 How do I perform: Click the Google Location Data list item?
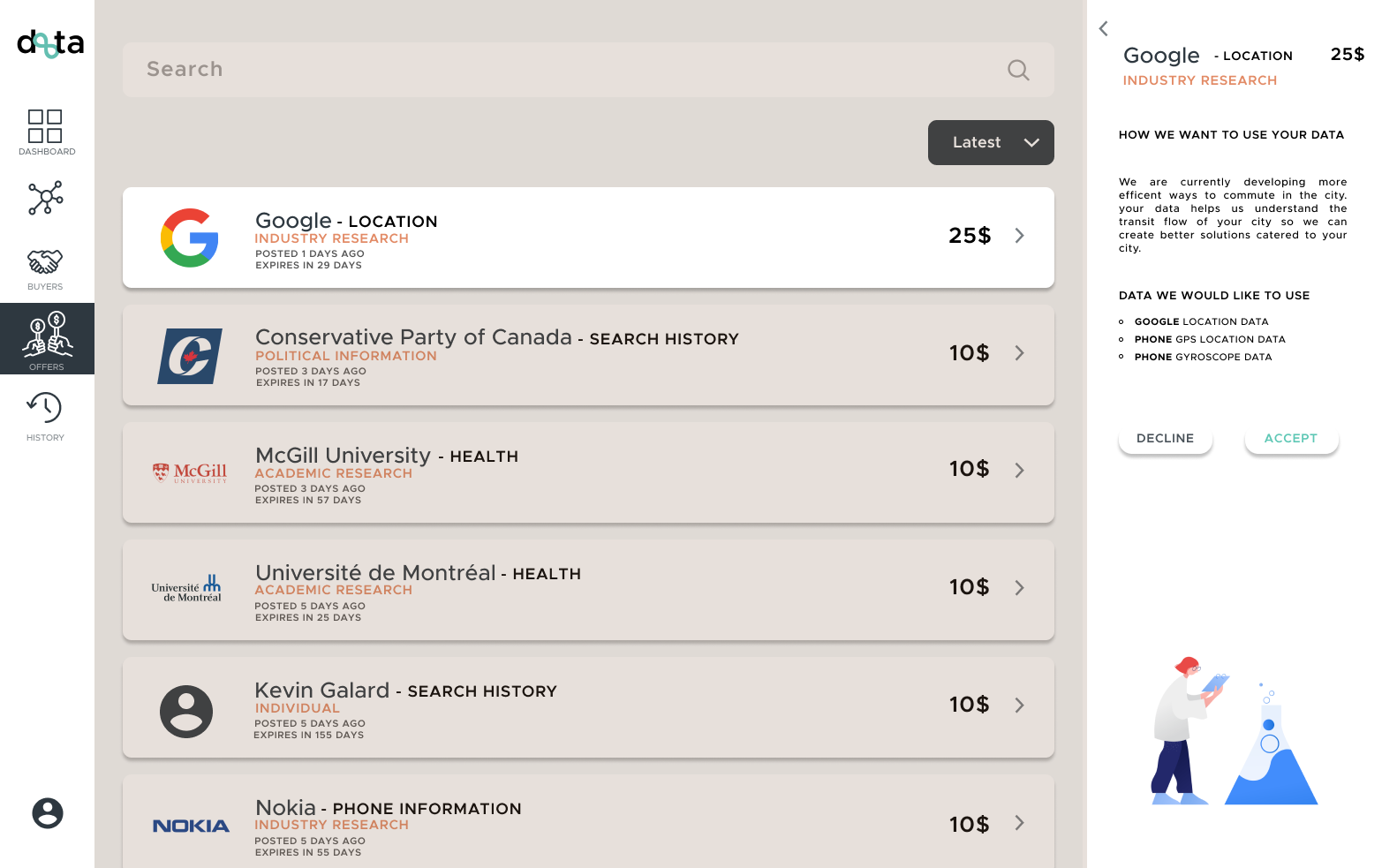pos(1201,322)
